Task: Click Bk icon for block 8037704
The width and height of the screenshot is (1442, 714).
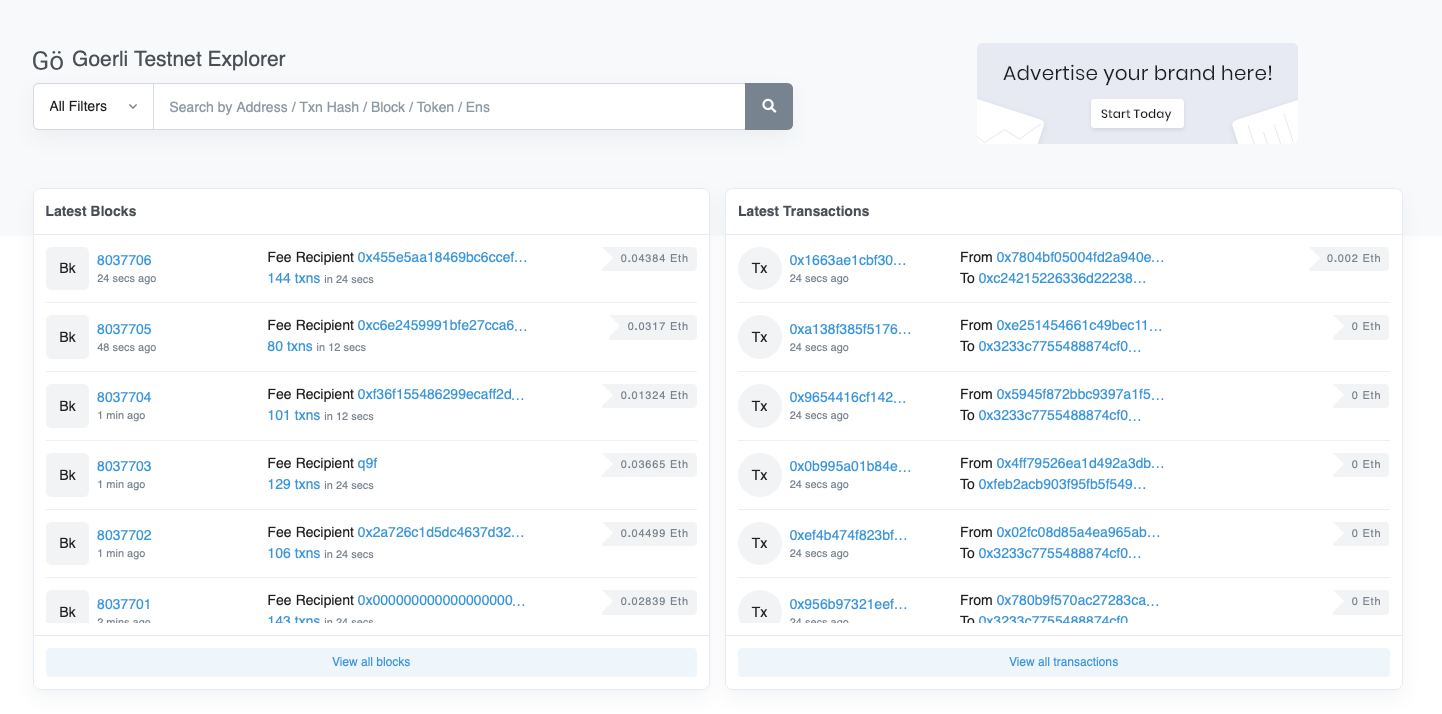Action: coord(67,406)
